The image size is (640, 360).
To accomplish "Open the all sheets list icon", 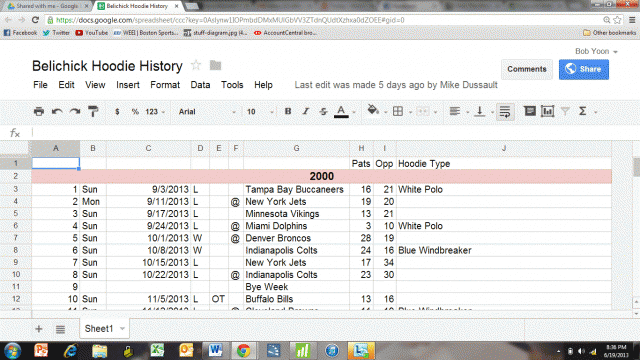I will (60, 329).
